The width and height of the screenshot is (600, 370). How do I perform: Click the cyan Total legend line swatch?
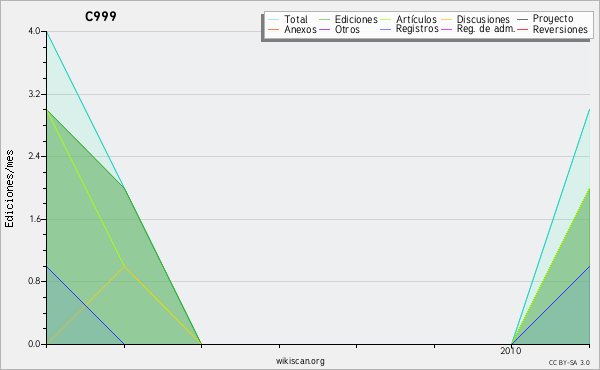coord(274,20)
